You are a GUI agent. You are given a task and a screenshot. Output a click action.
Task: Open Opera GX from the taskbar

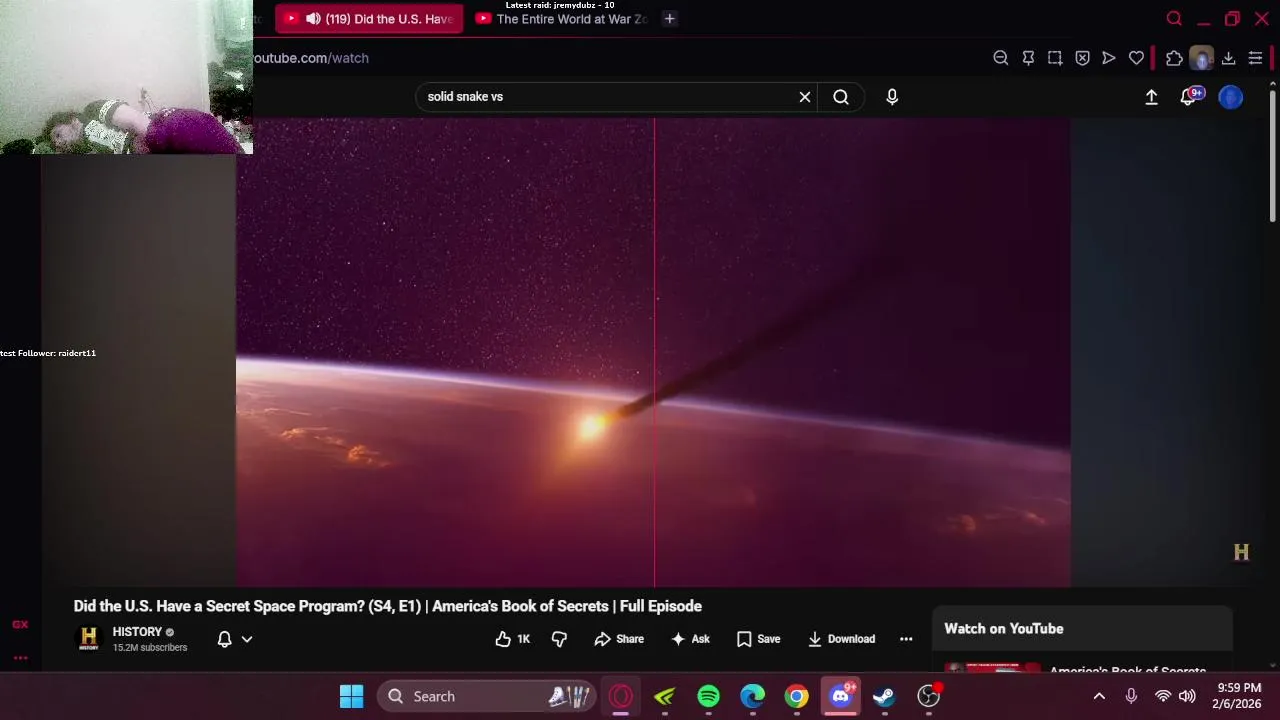pyautogui.click(x=621, y=697)
